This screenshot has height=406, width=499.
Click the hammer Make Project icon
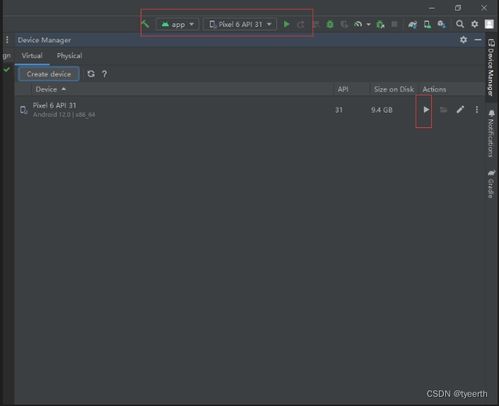[145, 24]
